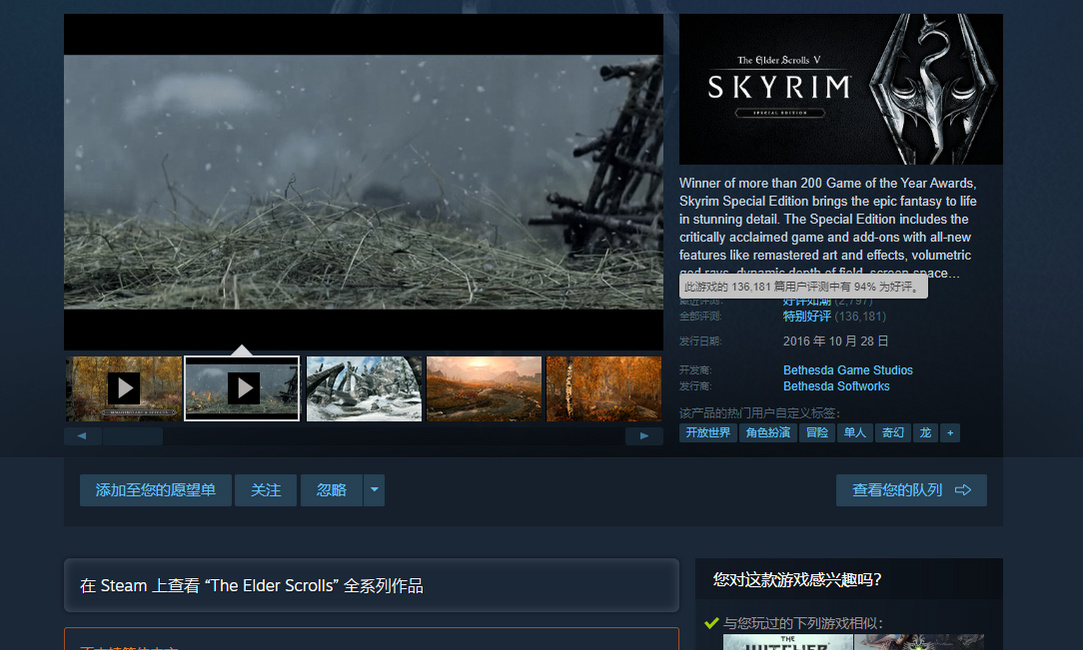Select the 奇幻 tag

tap(893, 433)
